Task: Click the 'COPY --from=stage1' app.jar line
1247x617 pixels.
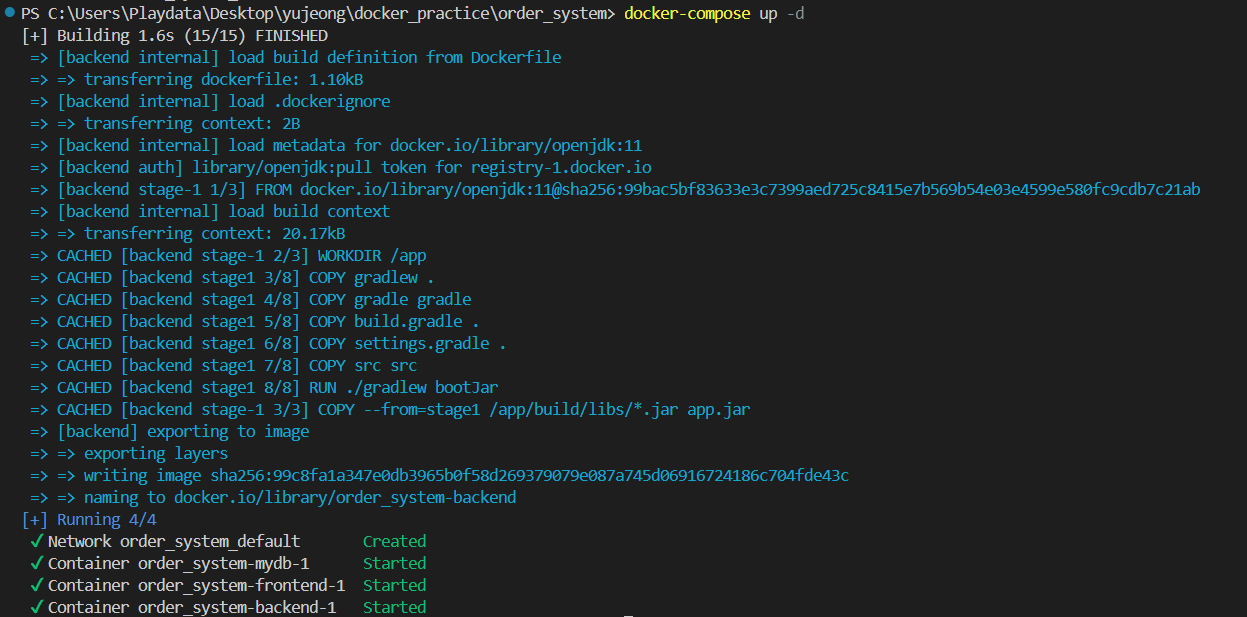Action: pyautogui.click(x=390, y=410)
